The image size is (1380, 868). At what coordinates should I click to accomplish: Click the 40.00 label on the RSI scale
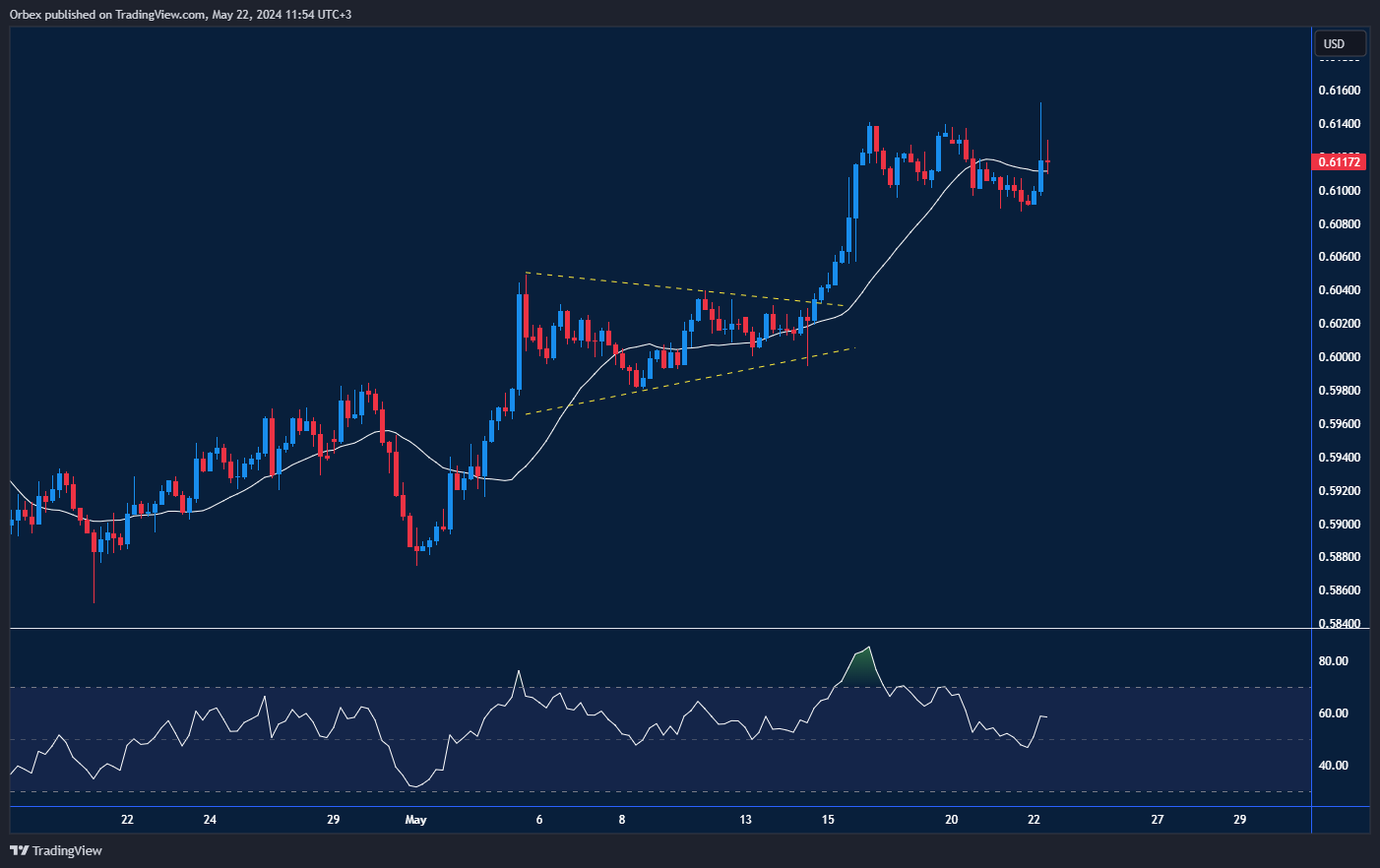1333,765
